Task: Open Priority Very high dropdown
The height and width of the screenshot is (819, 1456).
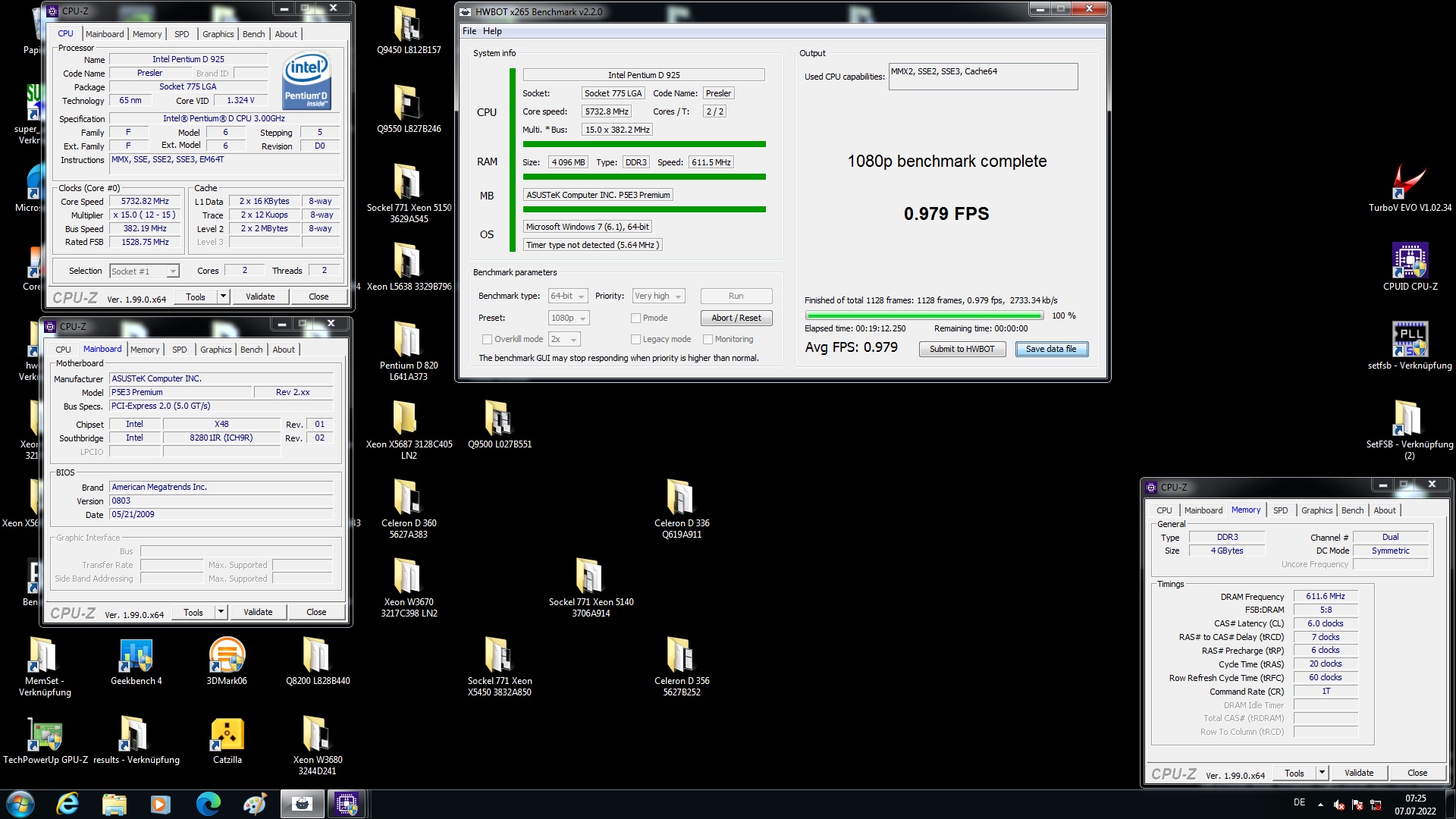Action: [x=658, y=296]
